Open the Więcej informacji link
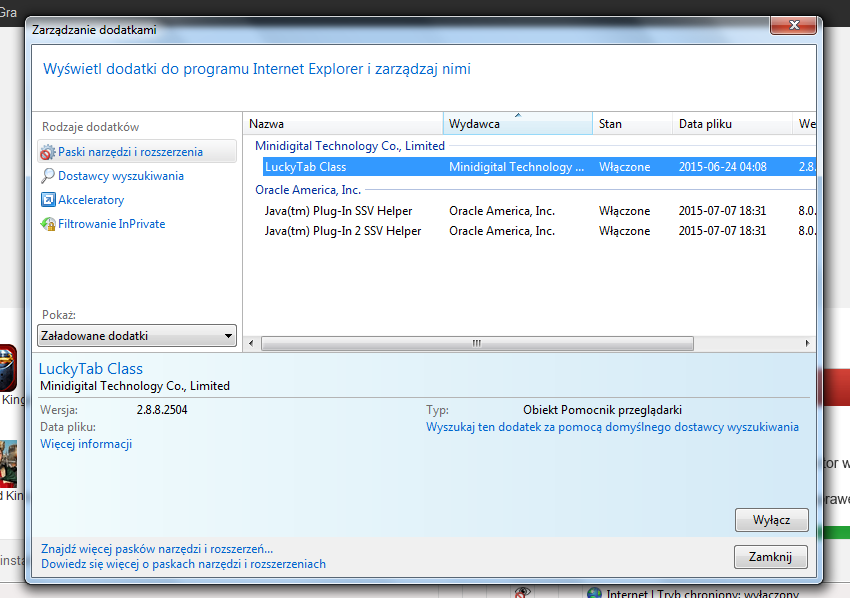The height and width of the screenshot is (598, 850). click(86, 444)
